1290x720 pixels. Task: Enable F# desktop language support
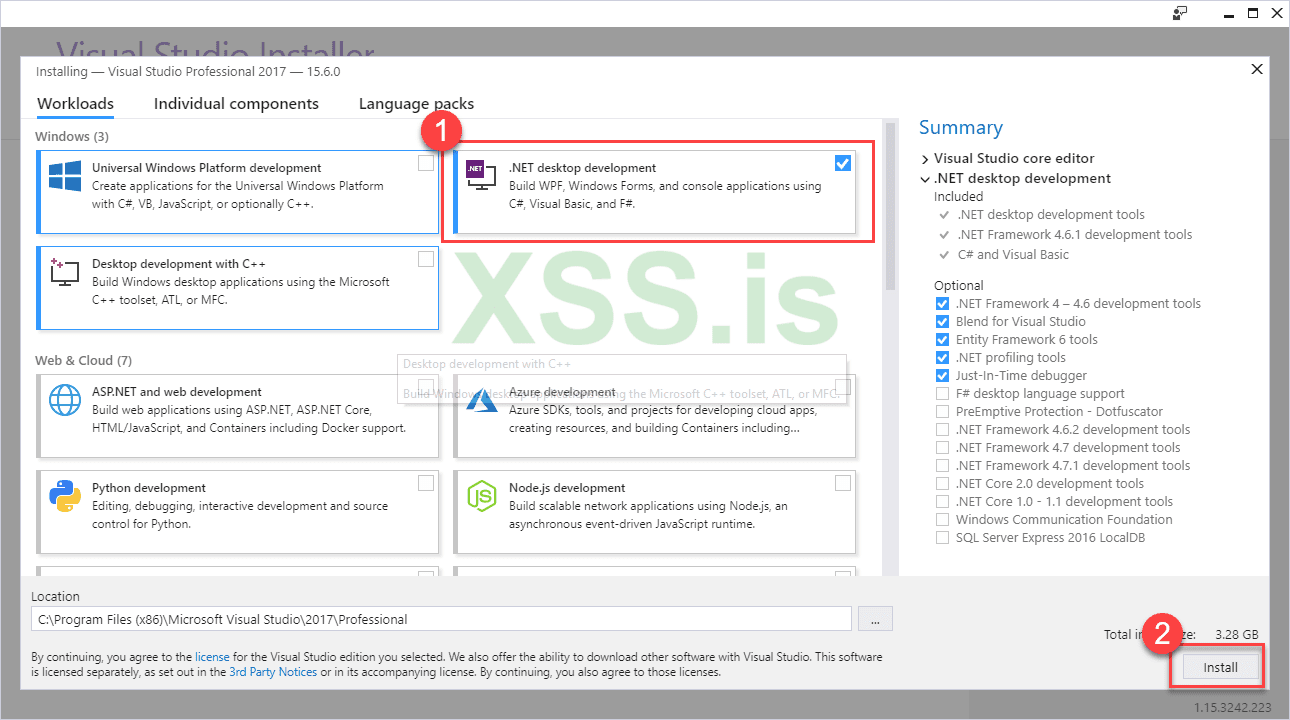pos(942,394)
